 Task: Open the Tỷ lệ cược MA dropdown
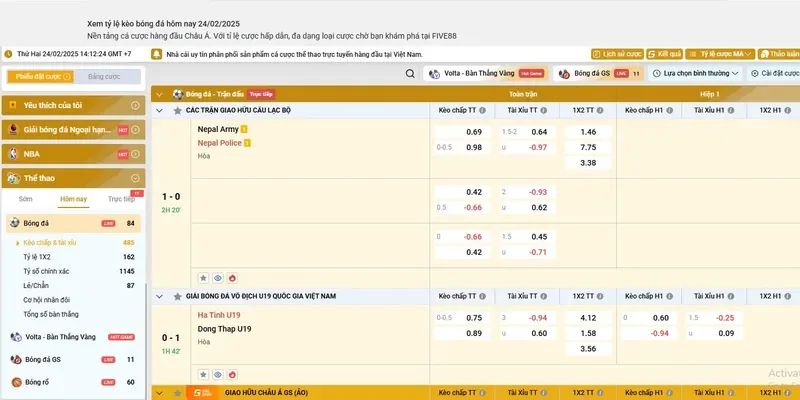[x=721, y=53]
